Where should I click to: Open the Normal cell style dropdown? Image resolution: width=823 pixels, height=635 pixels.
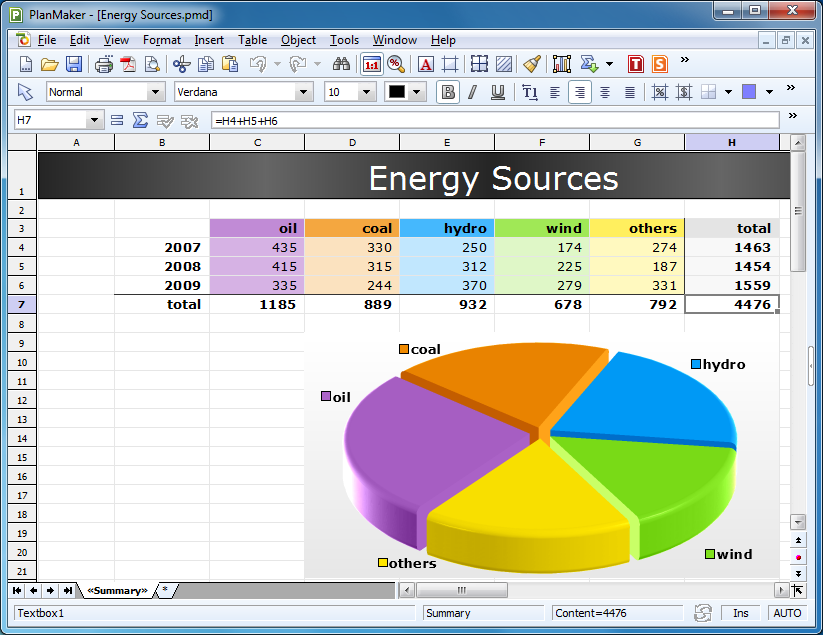coord(155,92)
